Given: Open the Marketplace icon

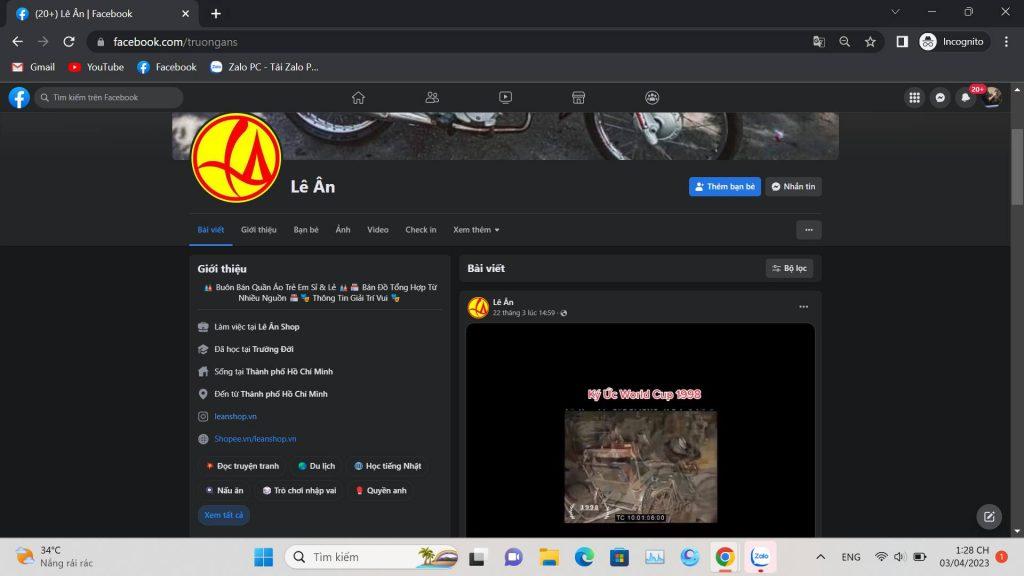Looking at the screenshot, I should (x=578, y=97).
